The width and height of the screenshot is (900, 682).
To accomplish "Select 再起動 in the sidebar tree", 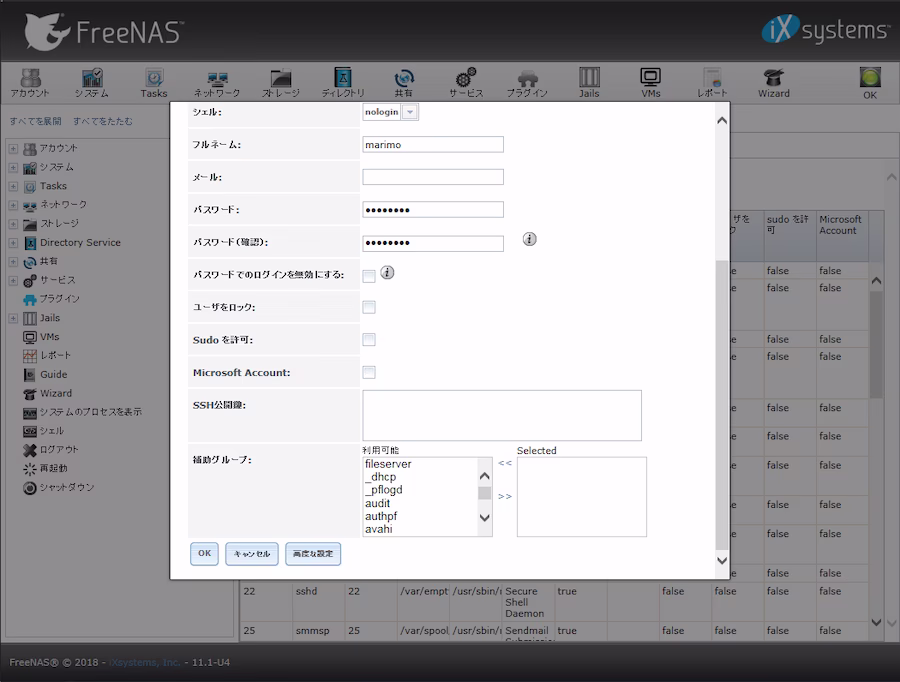I will pyautogui.click(x=53, y=468).
